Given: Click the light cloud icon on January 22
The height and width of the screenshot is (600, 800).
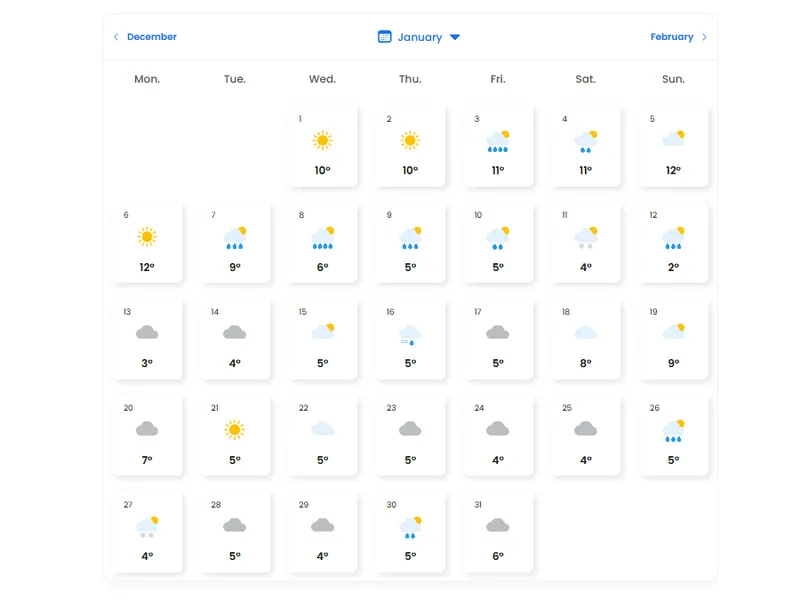Looking at the screenshot, I should (322, 430).
